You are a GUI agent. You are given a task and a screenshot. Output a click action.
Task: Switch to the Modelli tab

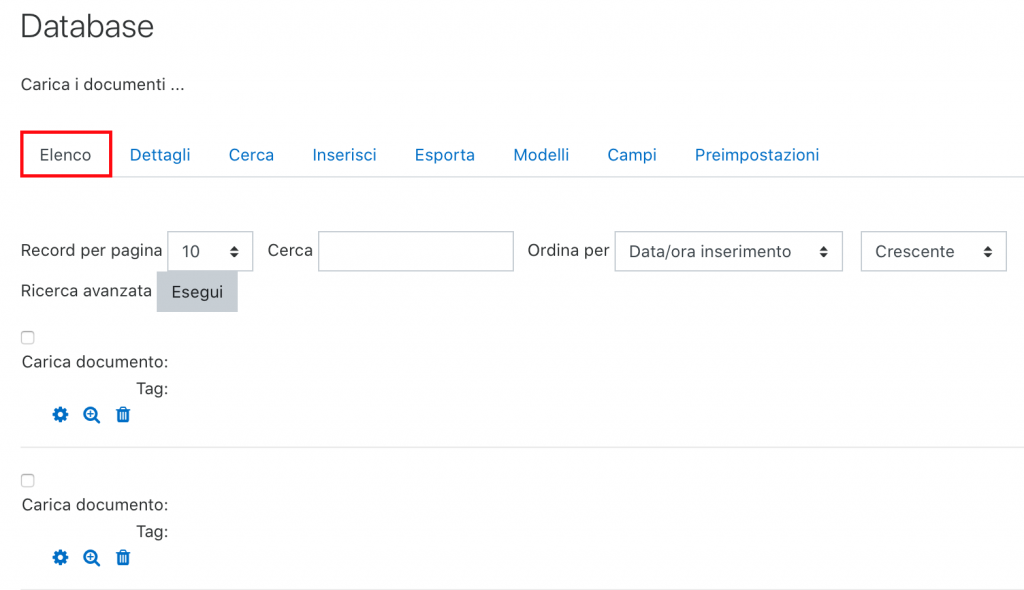(x=541, y=155)
